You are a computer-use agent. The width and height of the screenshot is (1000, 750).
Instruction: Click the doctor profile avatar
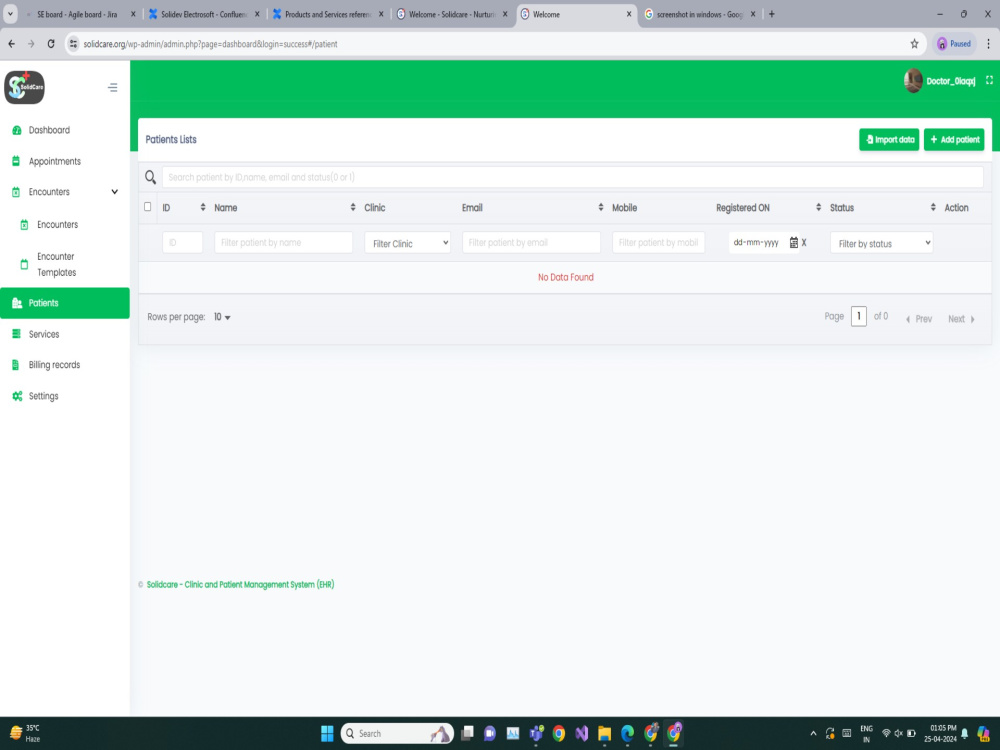pos(913,81)
